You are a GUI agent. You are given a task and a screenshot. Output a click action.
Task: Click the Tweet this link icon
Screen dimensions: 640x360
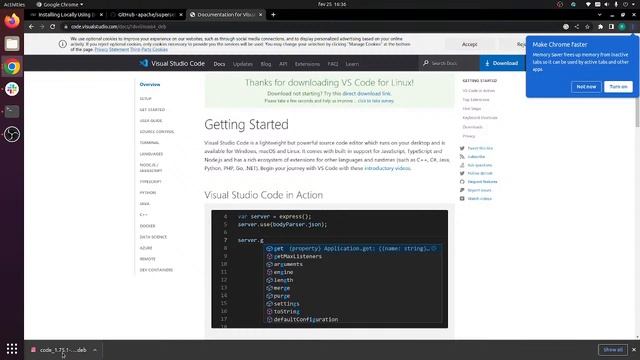tap(462, 148)
